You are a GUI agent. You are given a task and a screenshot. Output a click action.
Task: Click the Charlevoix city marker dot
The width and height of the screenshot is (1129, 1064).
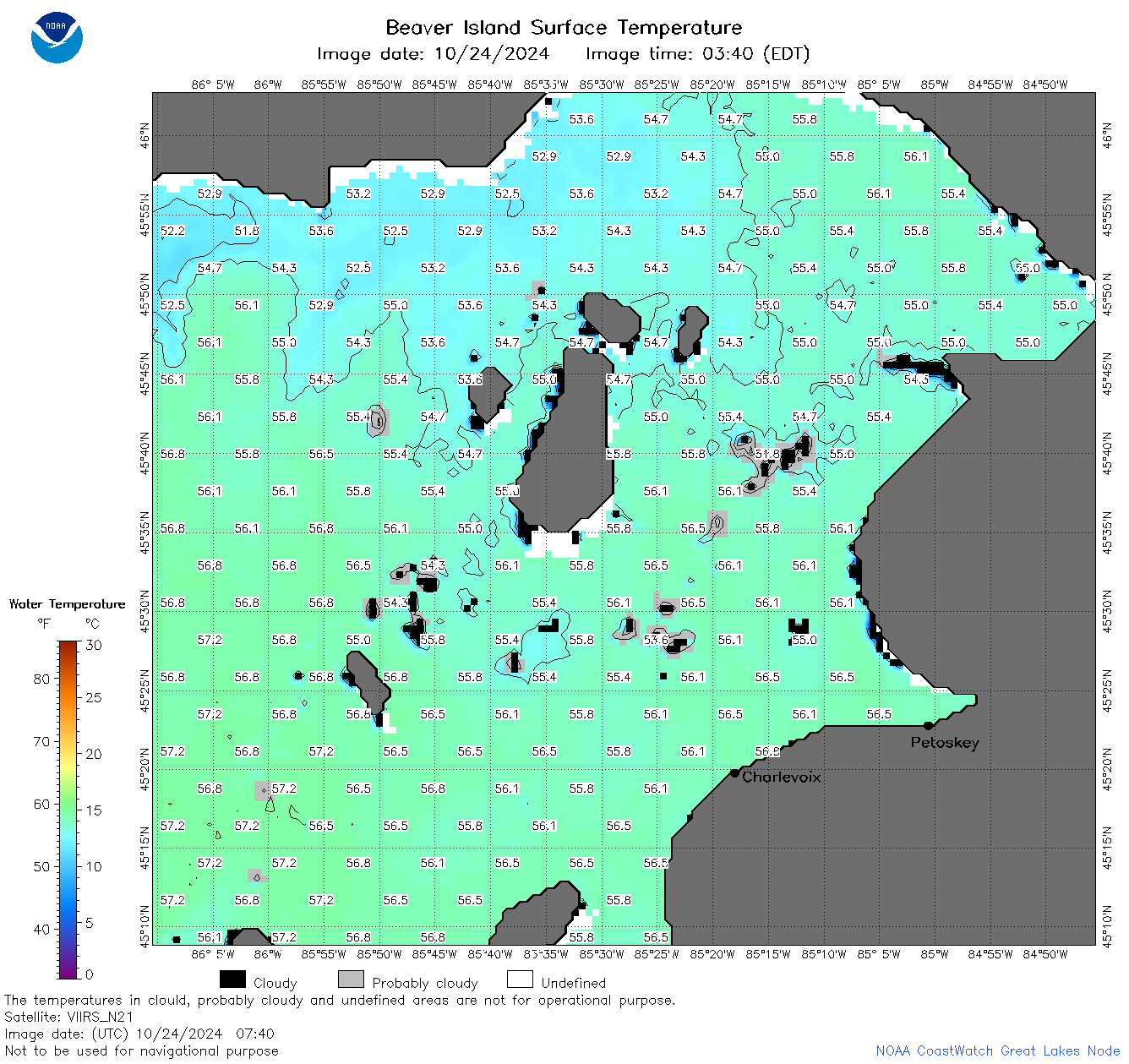pyautogui.click(x=735, y=772)
